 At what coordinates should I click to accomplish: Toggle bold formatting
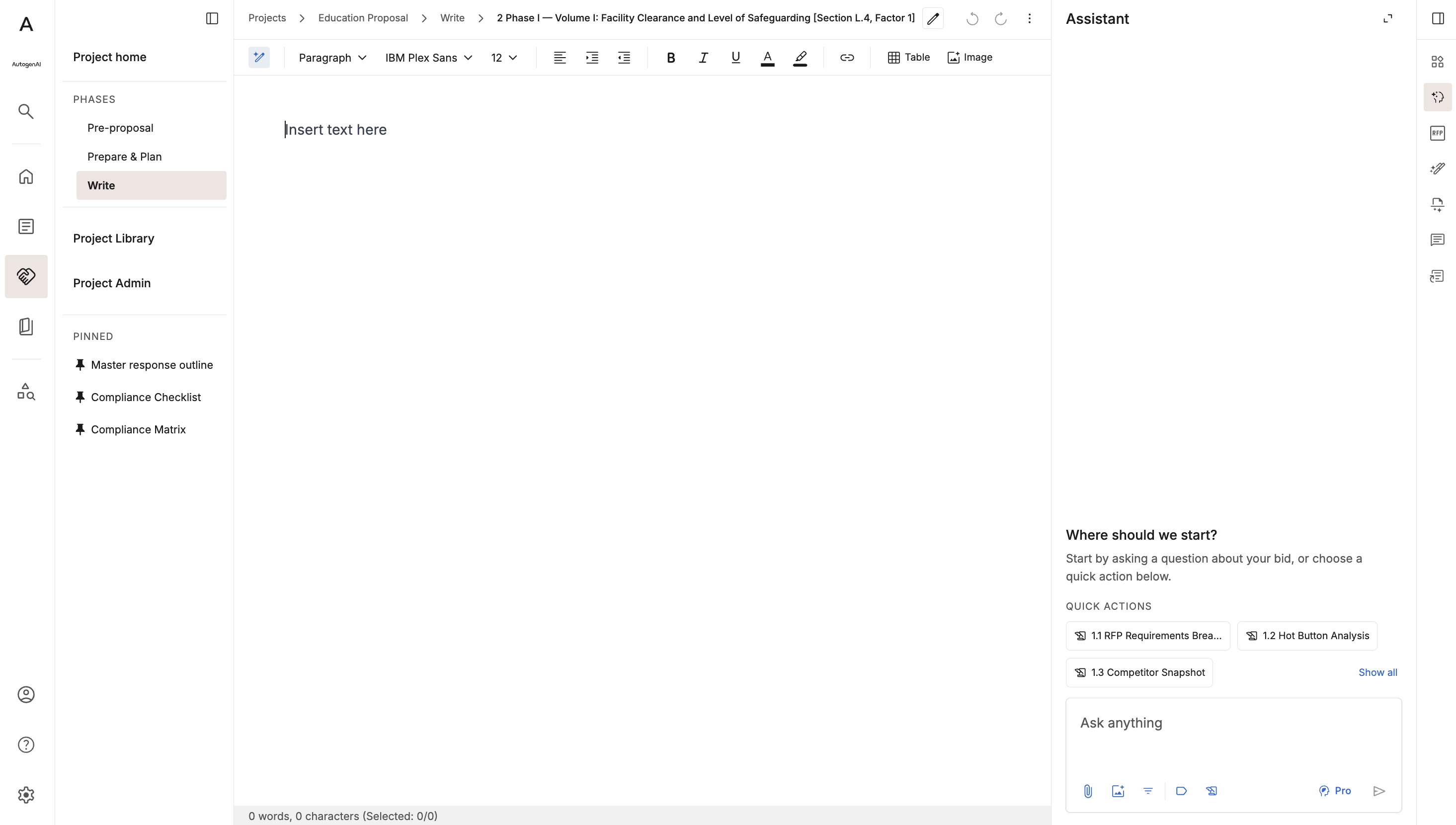pos(671,57)
